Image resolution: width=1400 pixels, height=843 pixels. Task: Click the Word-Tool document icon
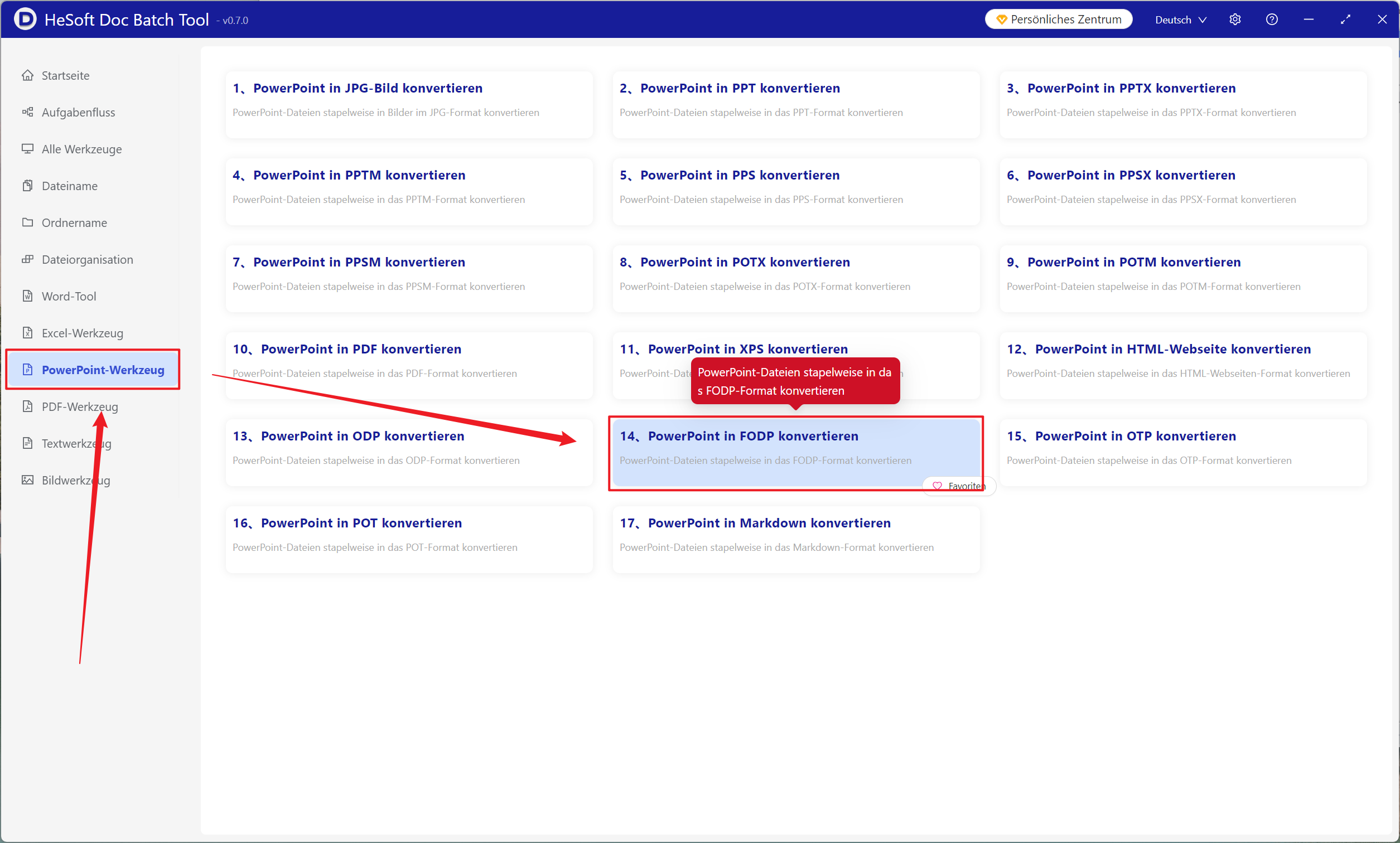click(x=27, y=296)
